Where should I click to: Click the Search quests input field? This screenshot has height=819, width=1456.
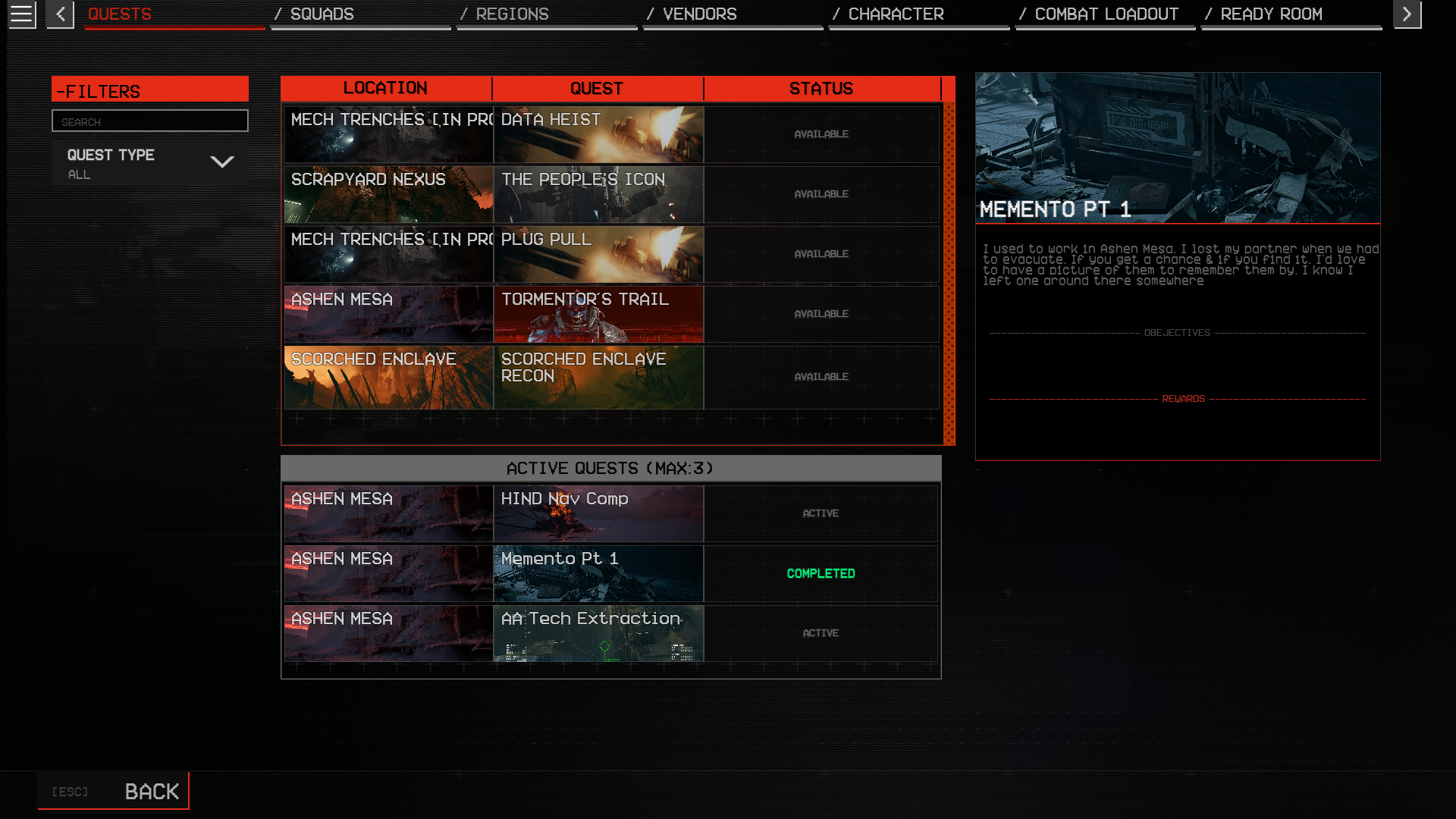(149, 121)
